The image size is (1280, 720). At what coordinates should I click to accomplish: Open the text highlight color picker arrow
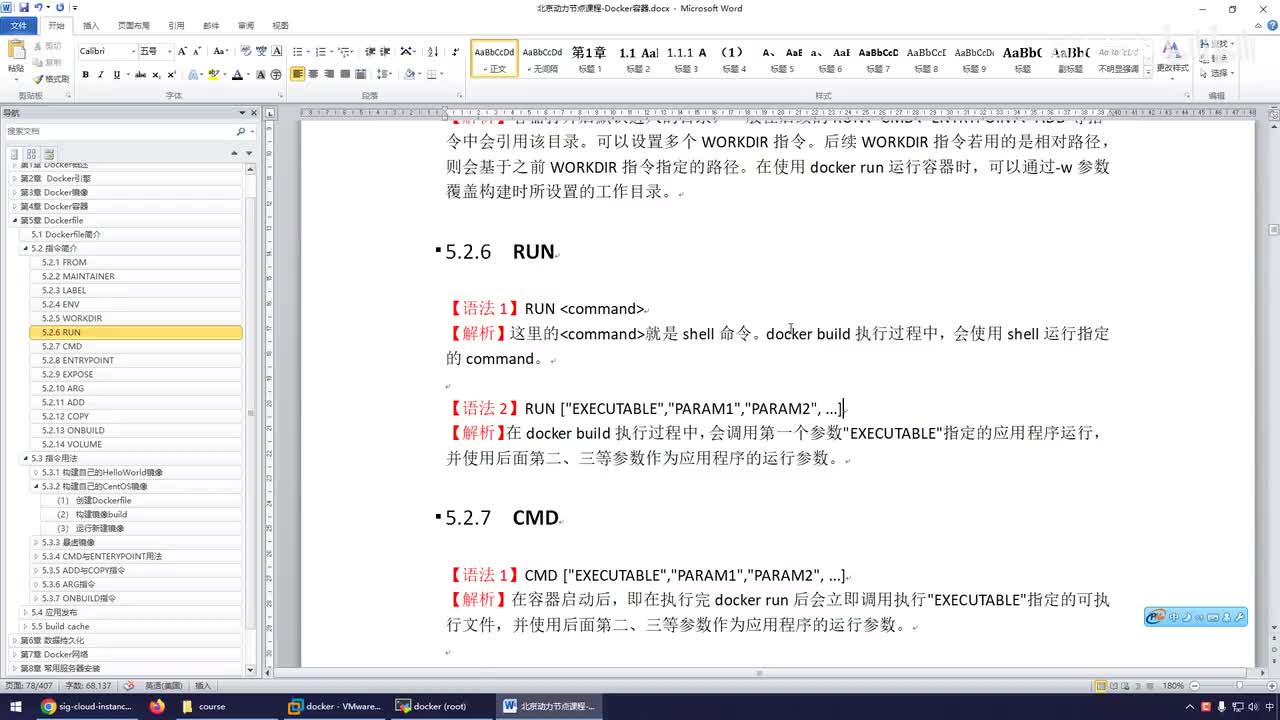(x=225, y=74)
